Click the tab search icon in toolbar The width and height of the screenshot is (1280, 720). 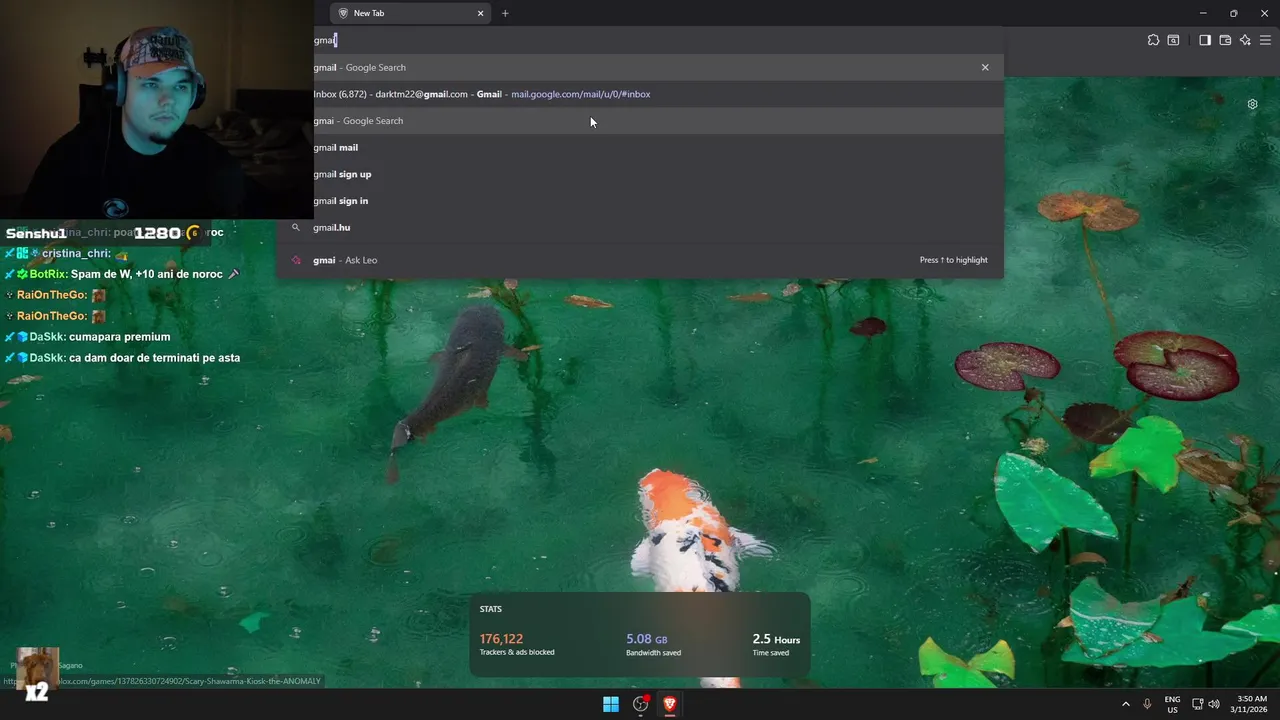coord(1173,40)
